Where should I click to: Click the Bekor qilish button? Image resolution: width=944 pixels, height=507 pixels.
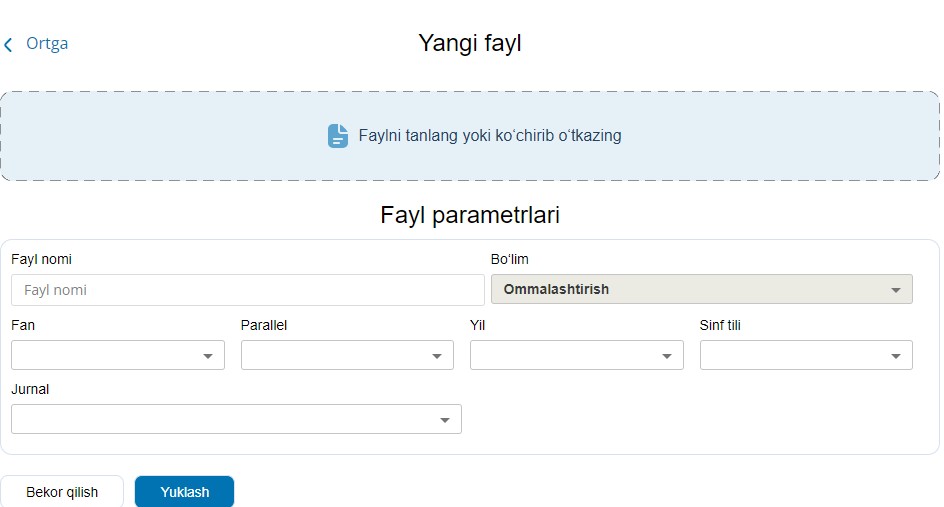(62, 492)
